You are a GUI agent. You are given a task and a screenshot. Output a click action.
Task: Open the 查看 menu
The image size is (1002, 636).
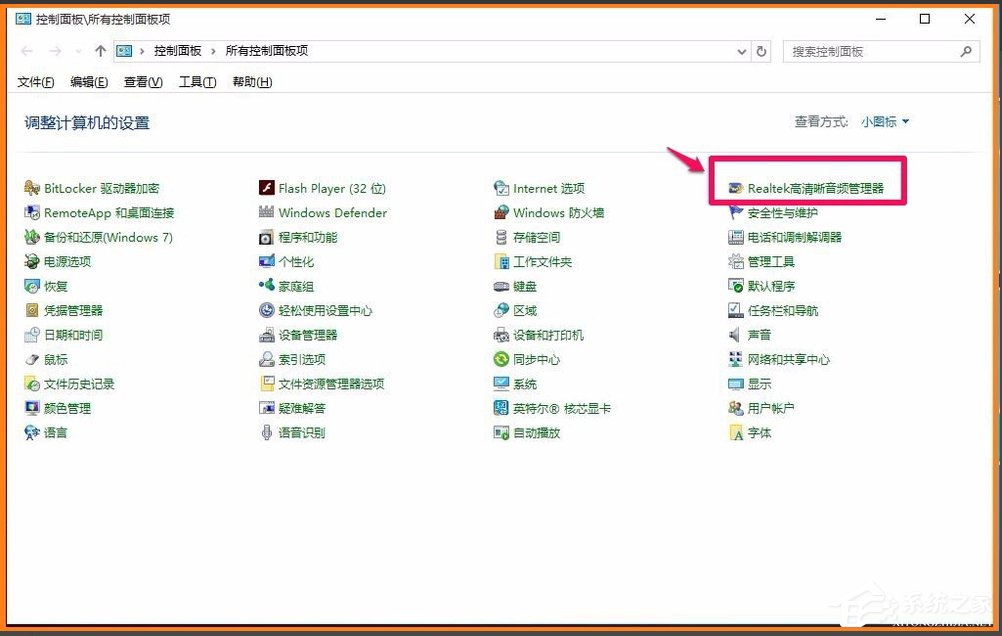pyautogui.click(x=141, y=82)
